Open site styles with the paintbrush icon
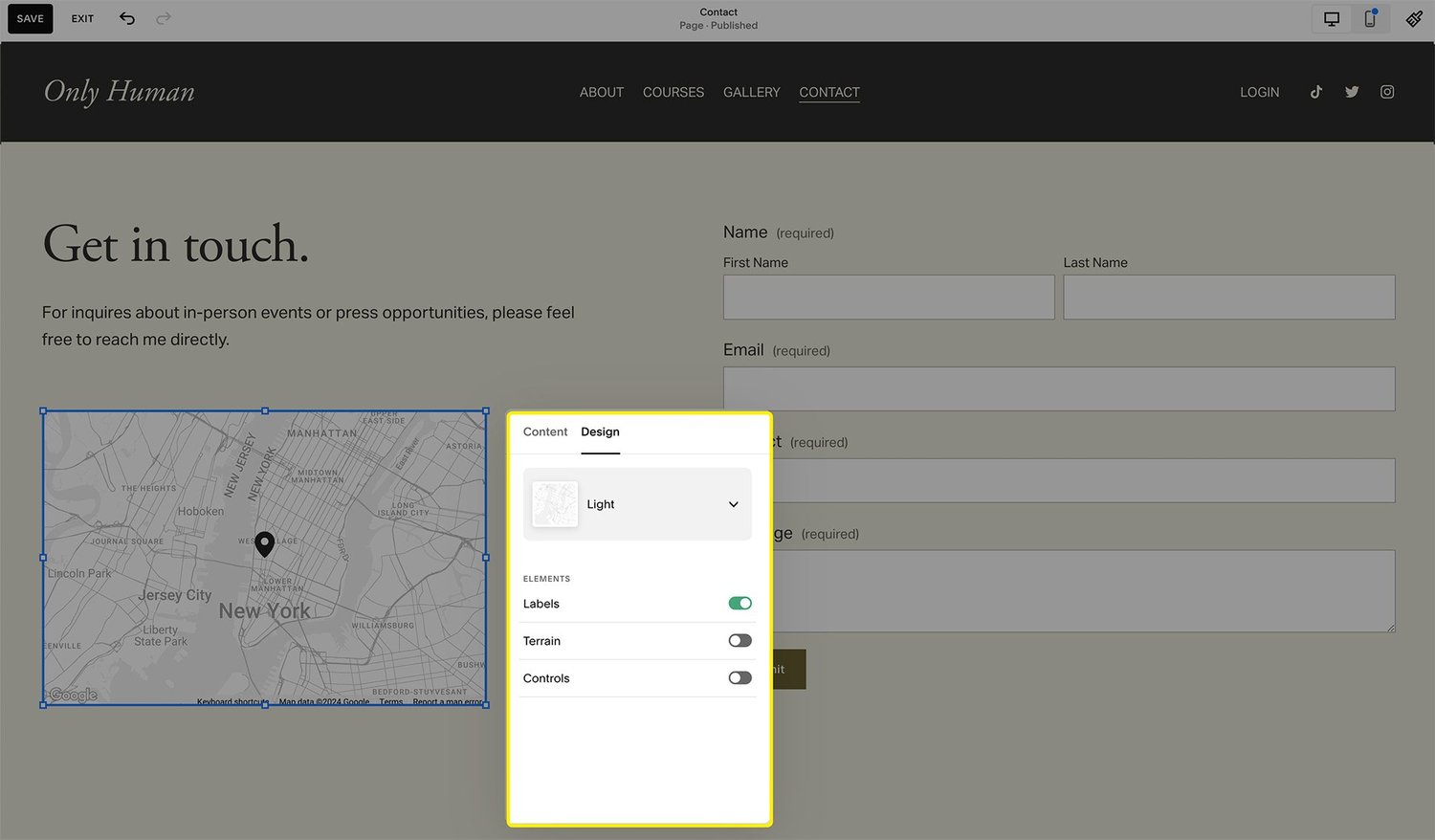 pyautogui.click(x=1414, y=18)
